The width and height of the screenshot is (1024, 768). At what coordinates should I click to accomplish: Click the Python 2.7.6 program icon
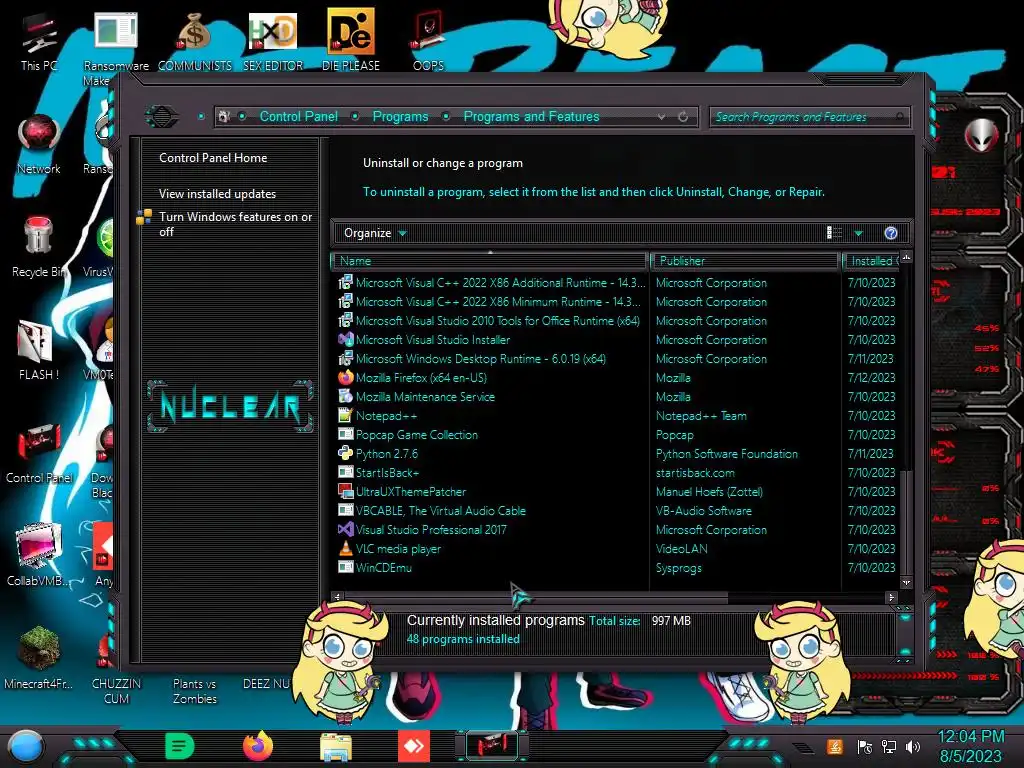(x=345, y=453)
